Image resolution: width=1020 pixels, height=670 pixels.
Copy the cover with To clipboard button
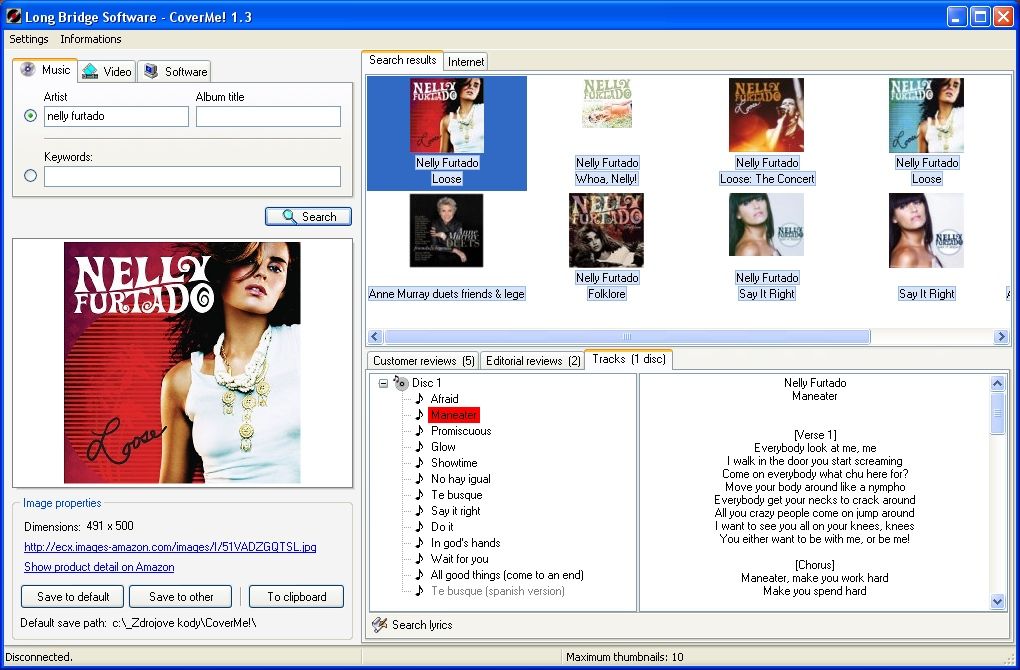297,596
